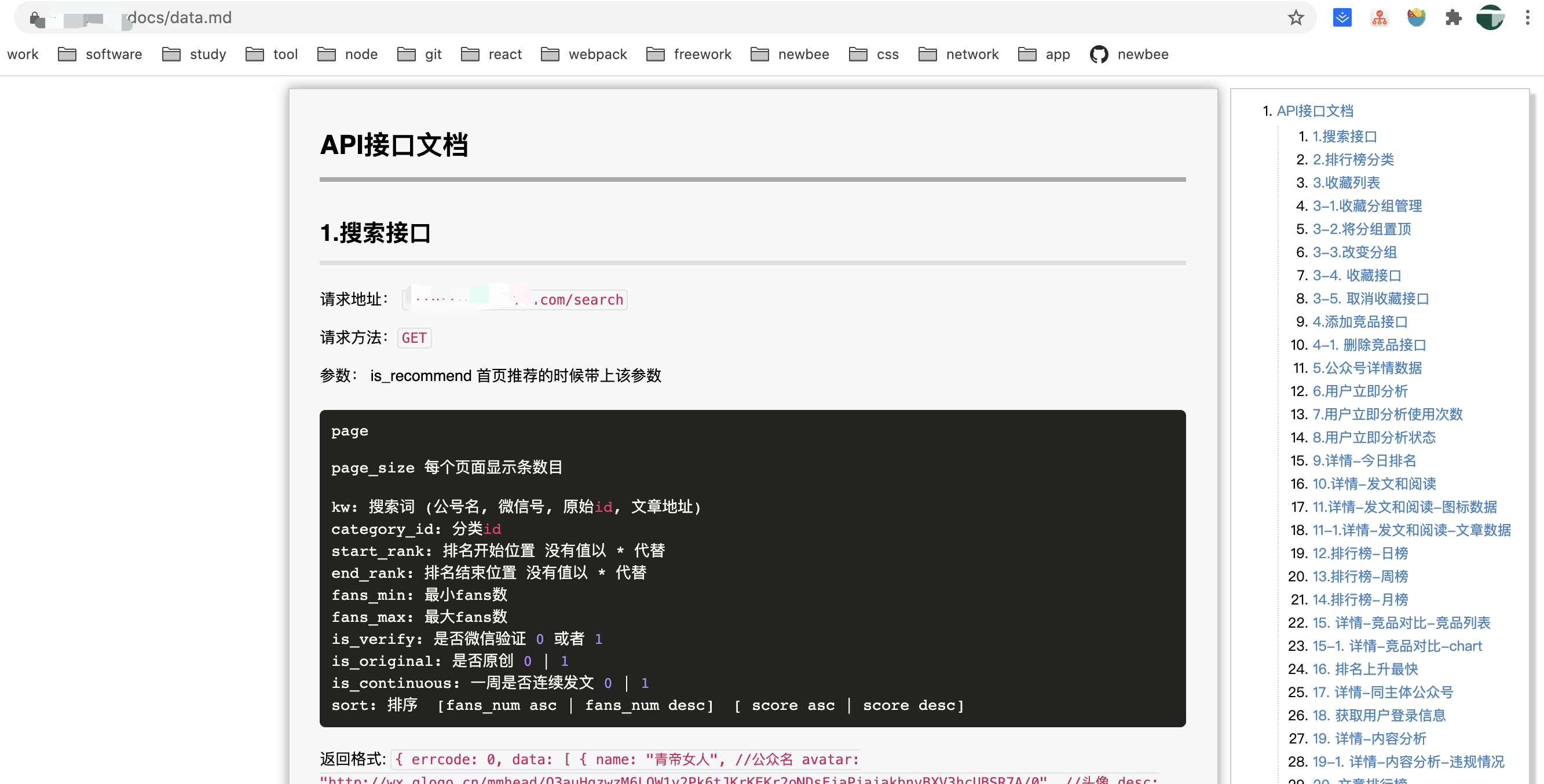
Task: Open the GitHub newbee bookmark
Action: coord(1129,54)
